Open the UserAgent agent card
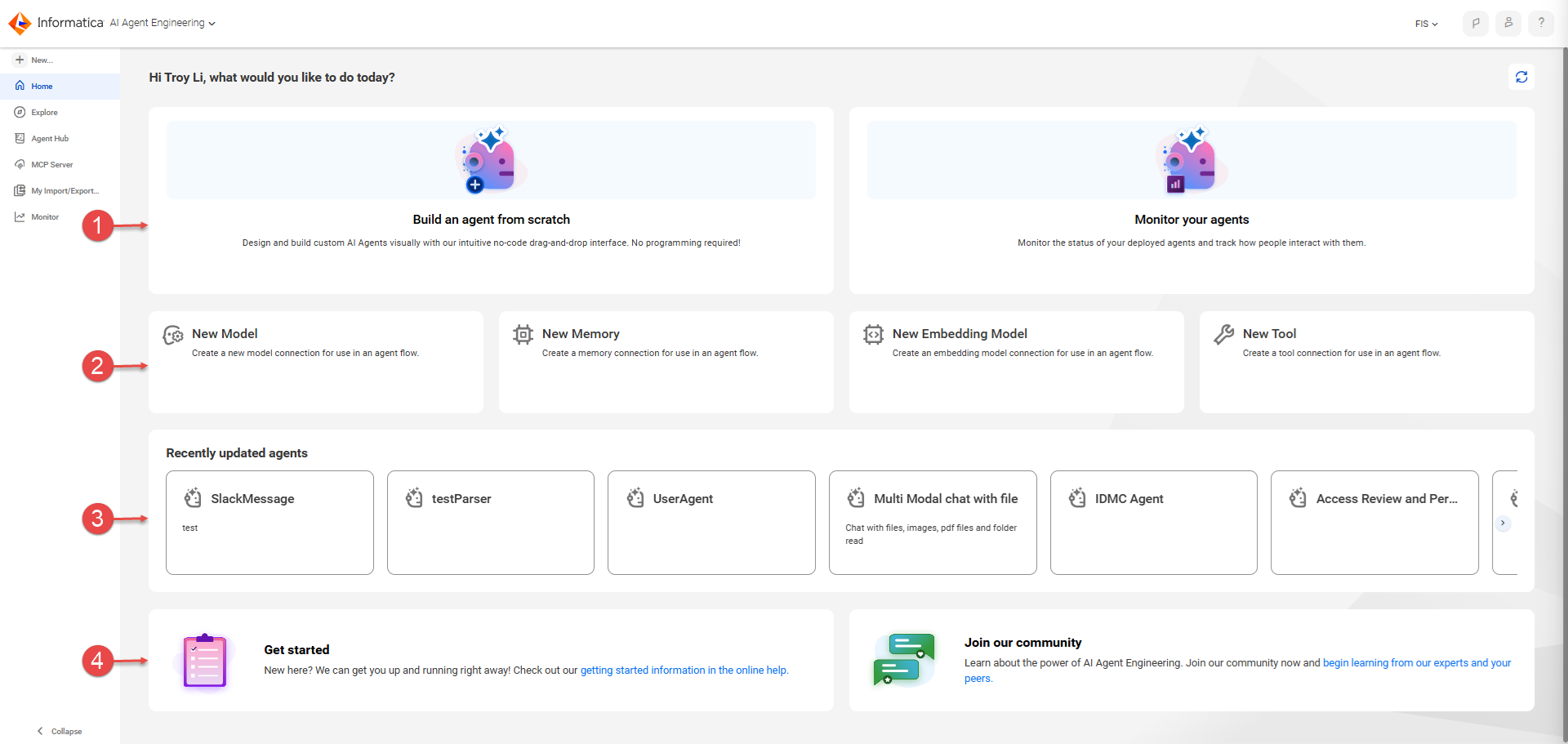 [711, 523]
